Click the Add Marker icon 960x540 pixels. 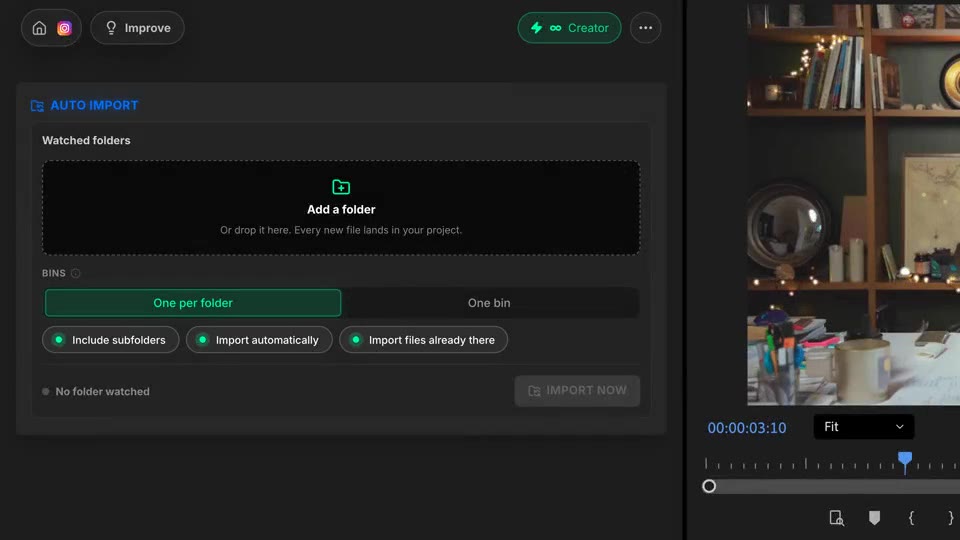pos(874,518)
